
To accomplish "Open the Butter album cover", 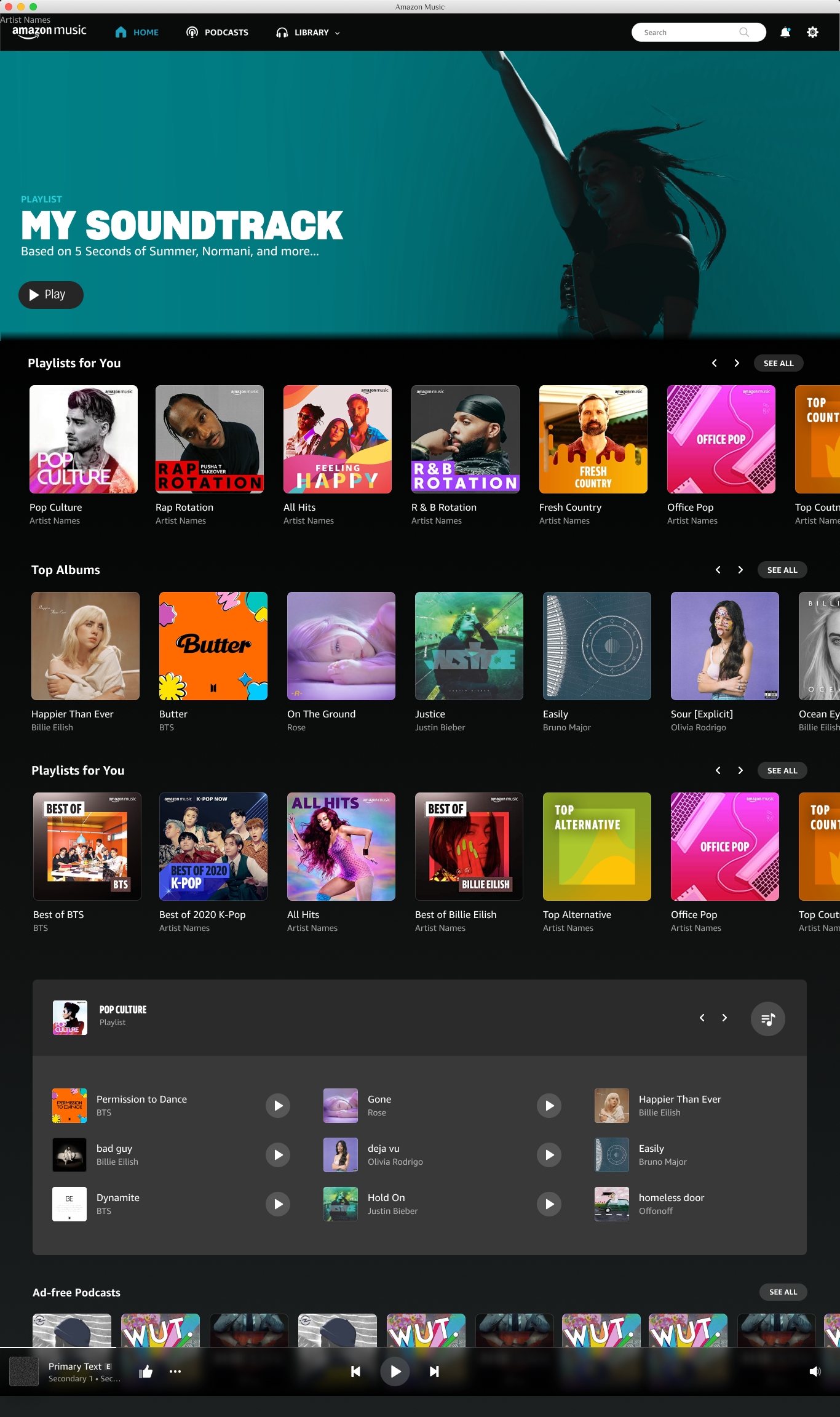I will click(x=213, y=646).
